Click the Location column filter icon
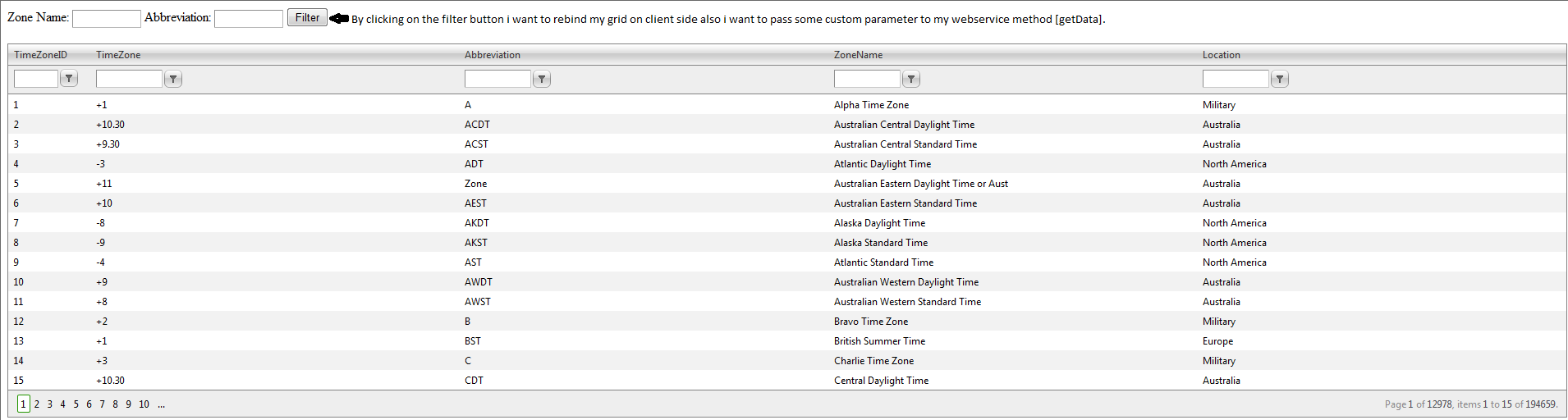The image size is (1568, 420). [1280, 79]
